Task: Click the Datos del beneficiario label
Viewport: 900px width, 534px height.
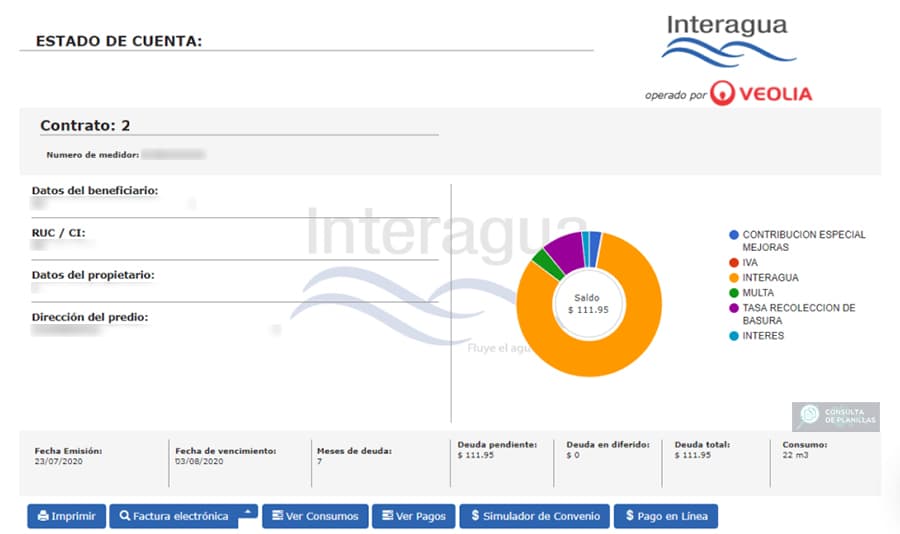Action: pyautogui.click(x=95, y=190)
